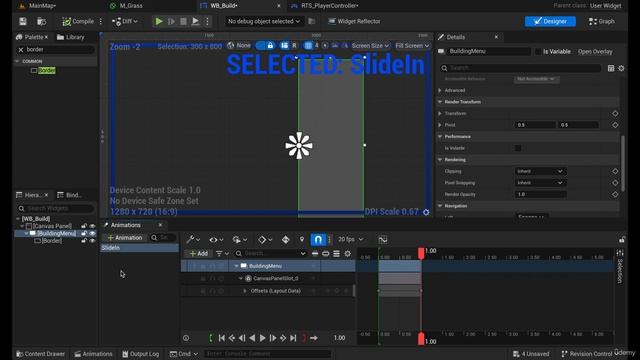The height and width of the screenshot is (360, 640).
Task: Click the Browse to asset icon beside Save
Action: pos(41,21)
